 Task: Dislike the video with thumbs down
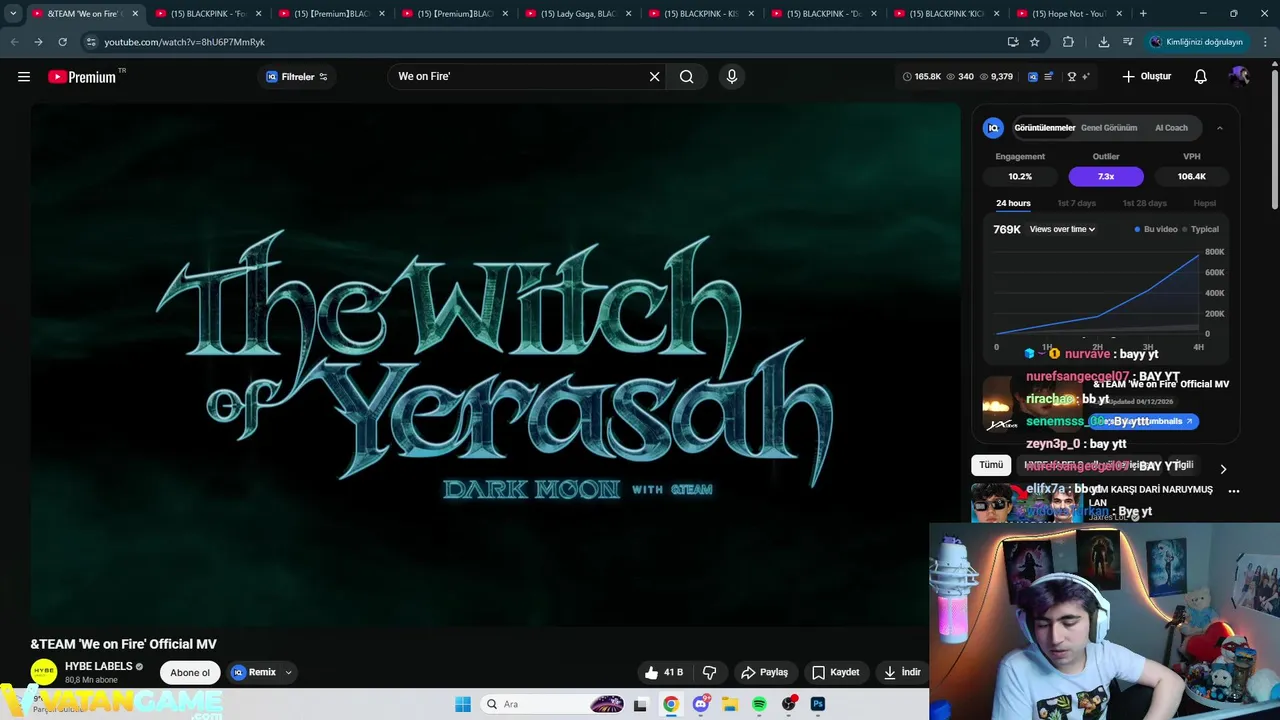(710, 672)
